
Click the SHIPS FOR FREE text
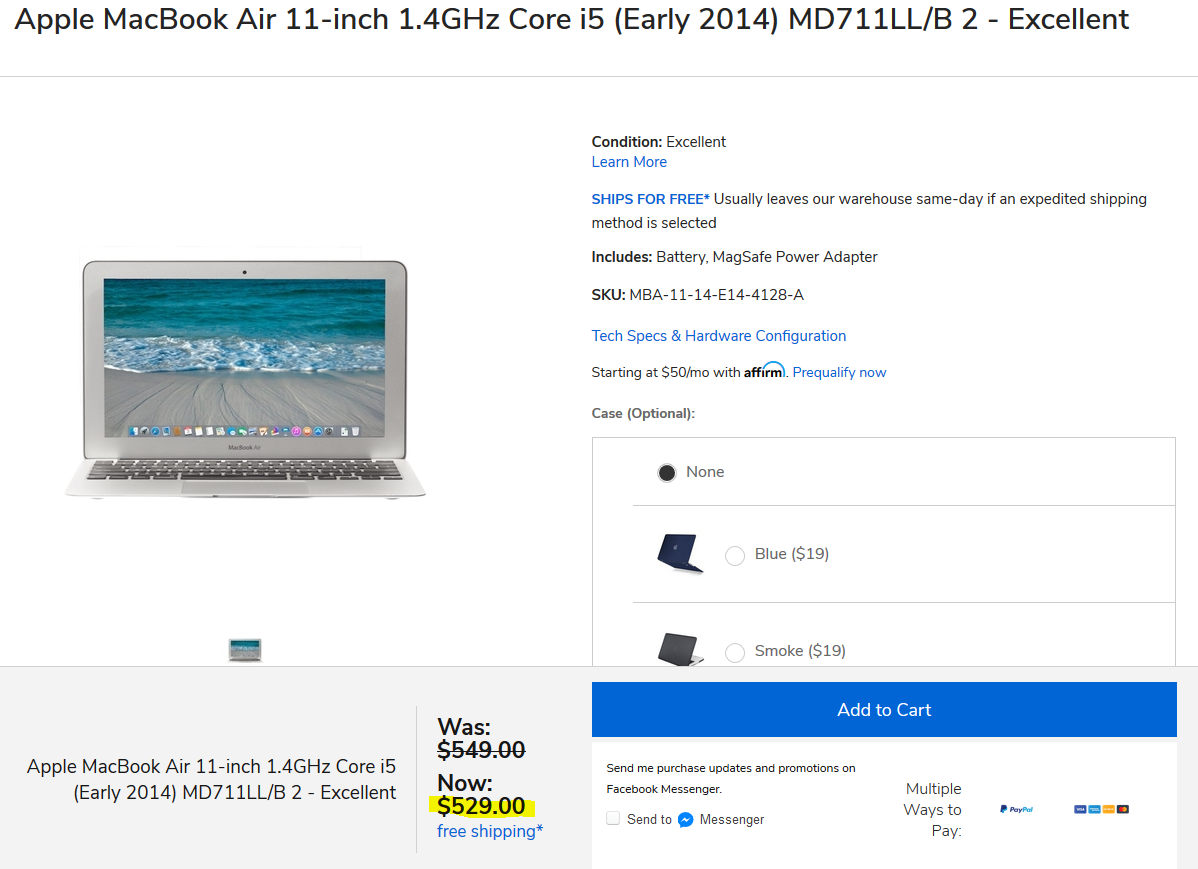(x=650, y=199)
